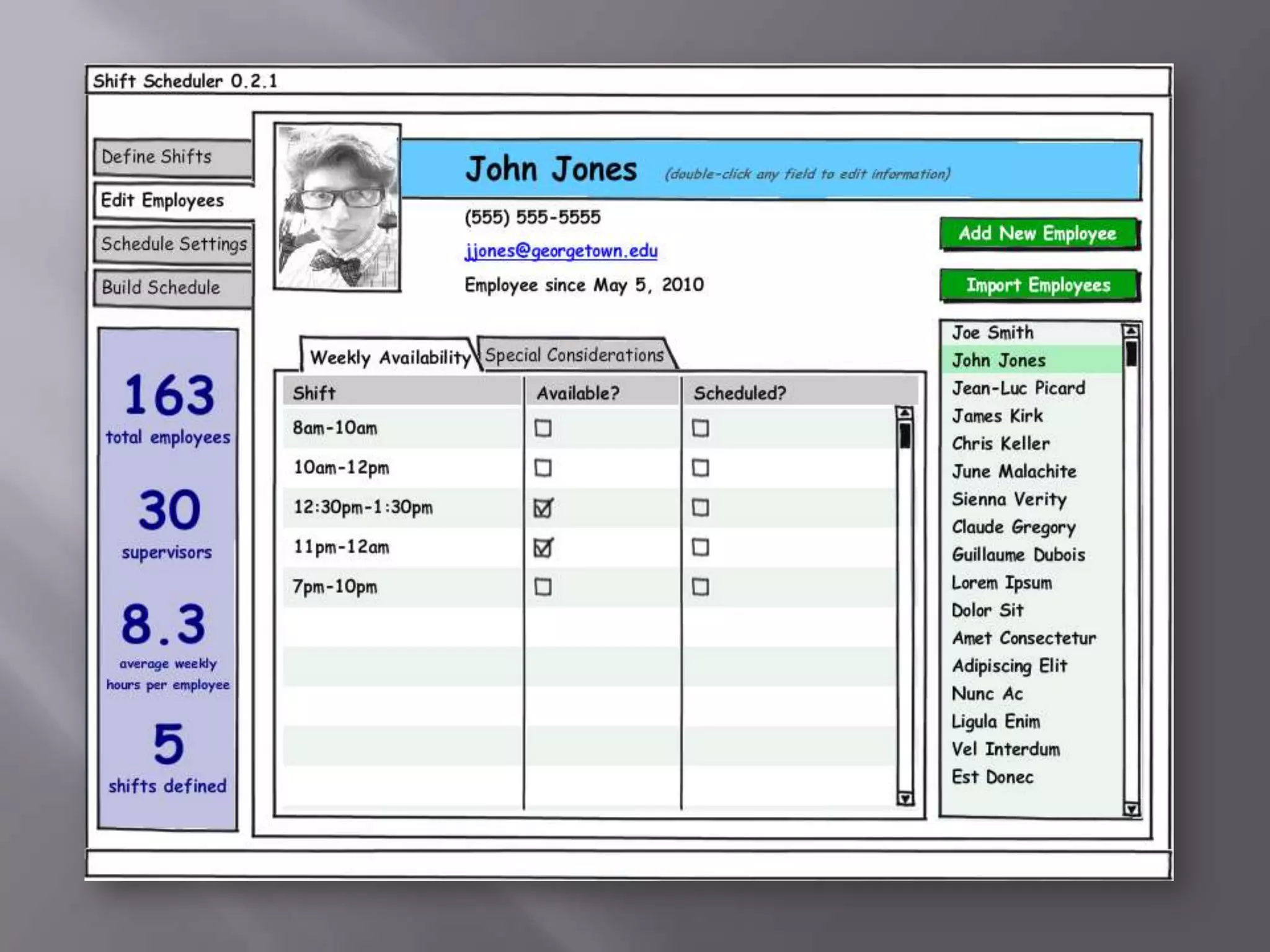The image size is (1270, 952).
Task: Check Available for the 7pm-10pm shift
Action: (x=543, y=586)
